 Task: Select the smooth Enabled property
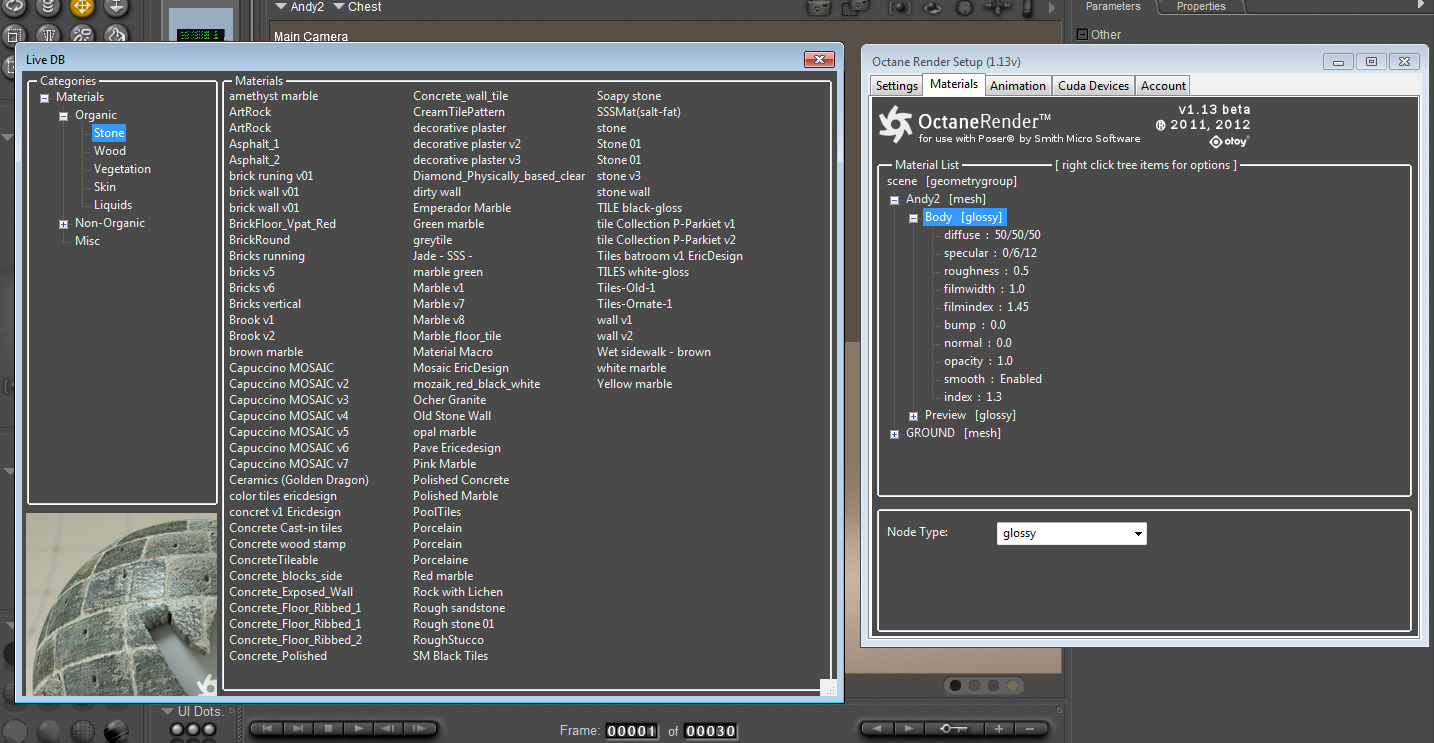993,380
